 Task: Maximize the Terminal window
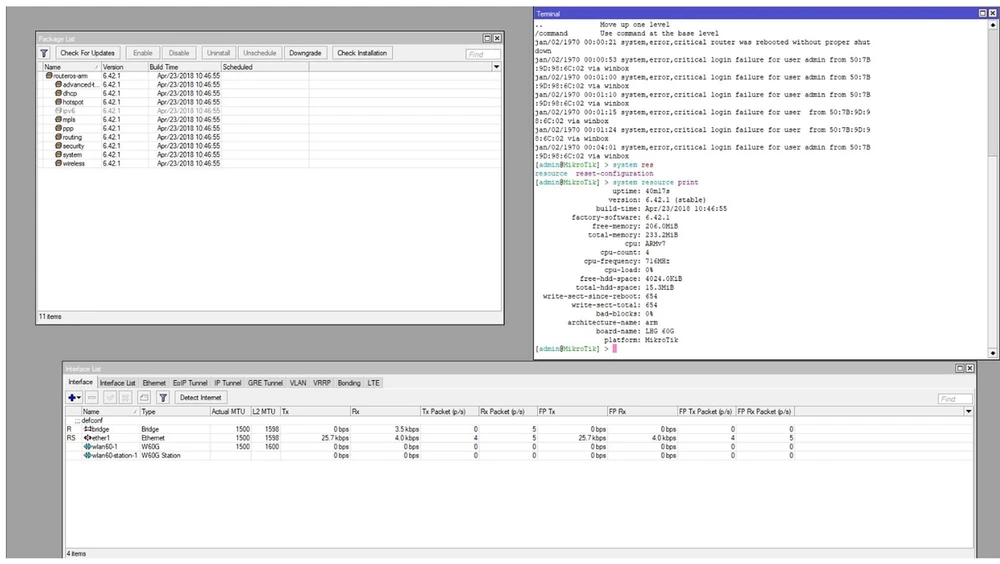983,13
